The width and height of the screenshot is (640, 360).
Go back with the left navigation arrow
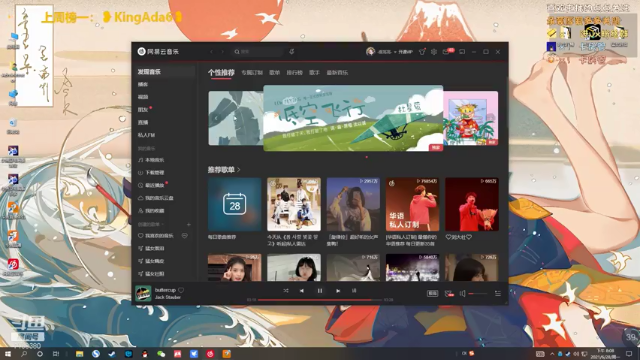(x=211, y=52)
